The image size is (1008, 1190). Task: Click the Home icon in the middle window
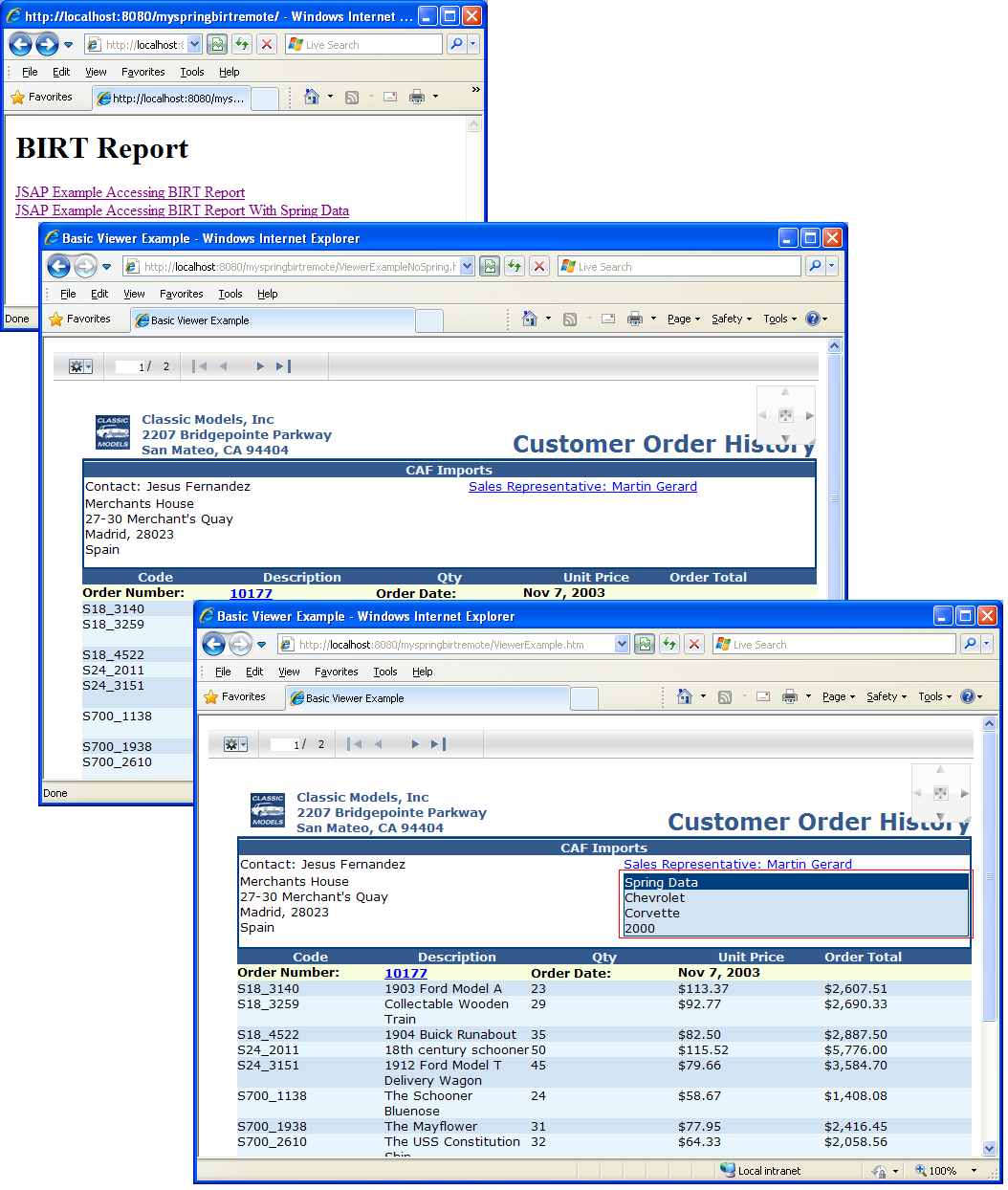pyautogui.click(x=530, y=319)
